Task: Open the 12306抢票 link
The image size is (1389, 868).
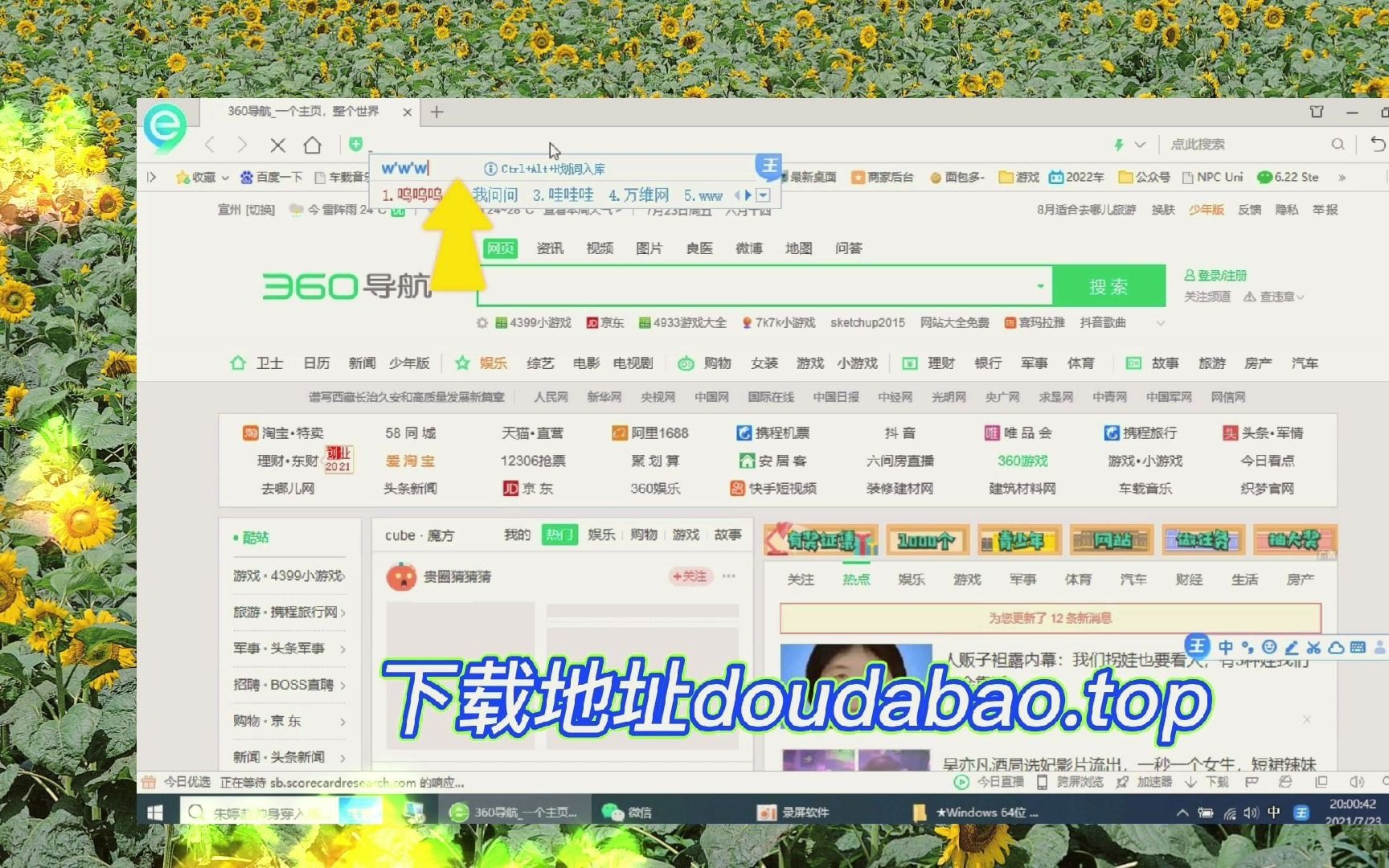Action: [x=533, y=461]
